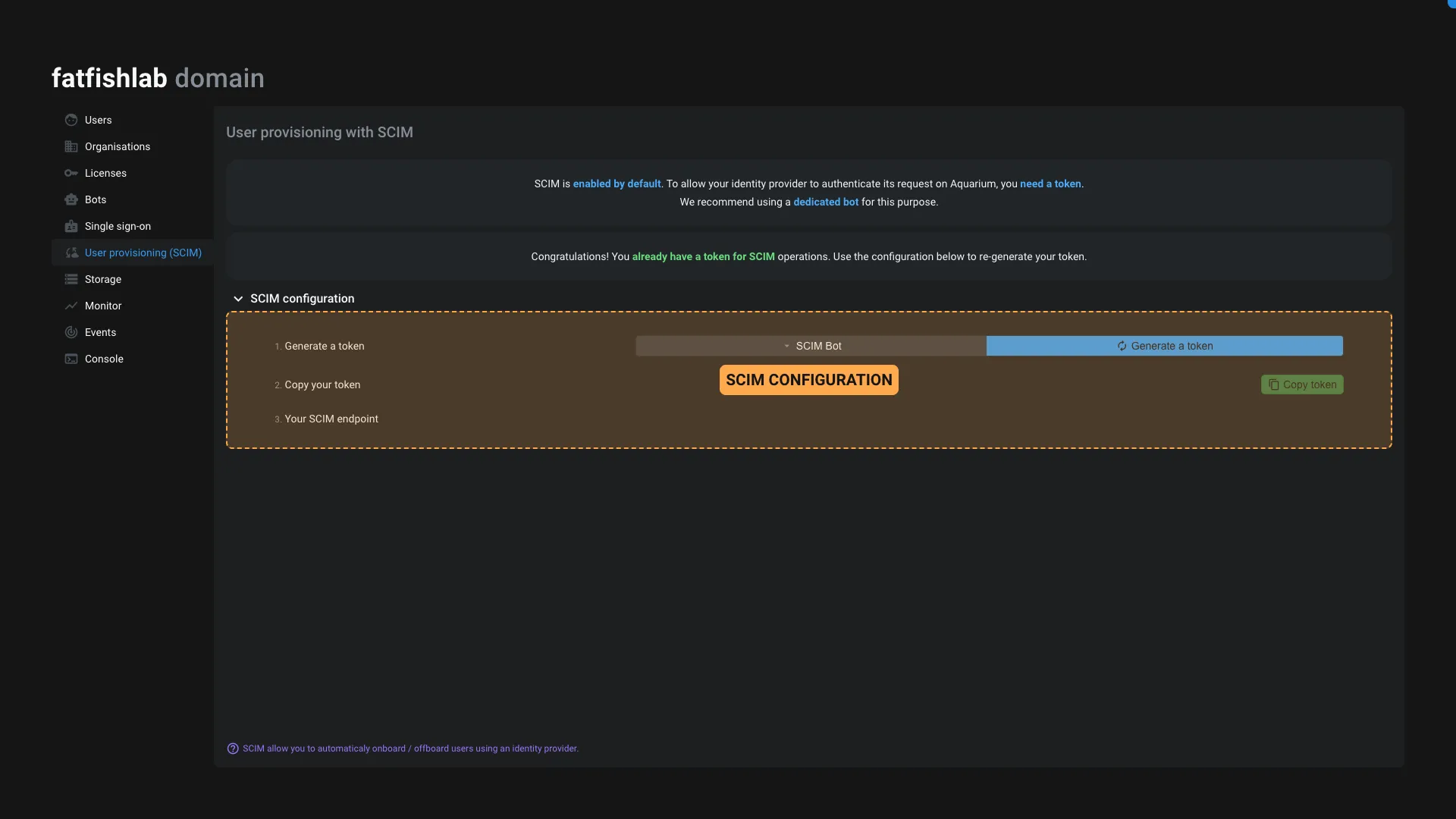The width and height of the screenshot is (1456, 819).
Task: Open the Organisations menu entry
Action: click(x=118, y=146)
